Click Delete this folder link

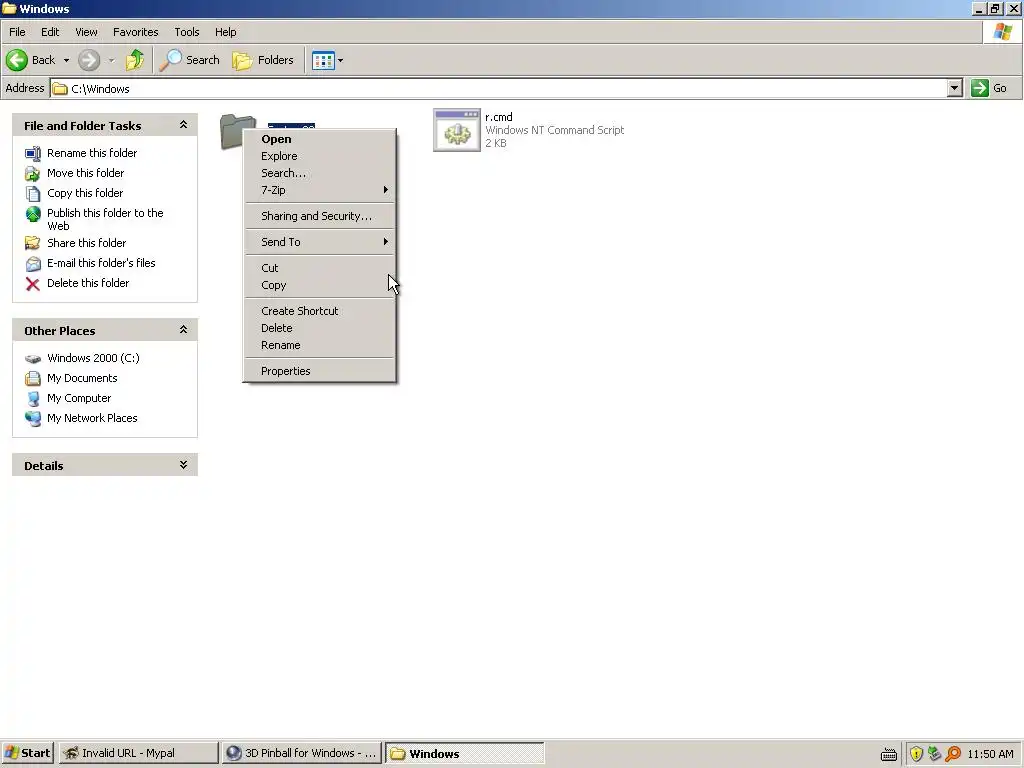point(88,283)
